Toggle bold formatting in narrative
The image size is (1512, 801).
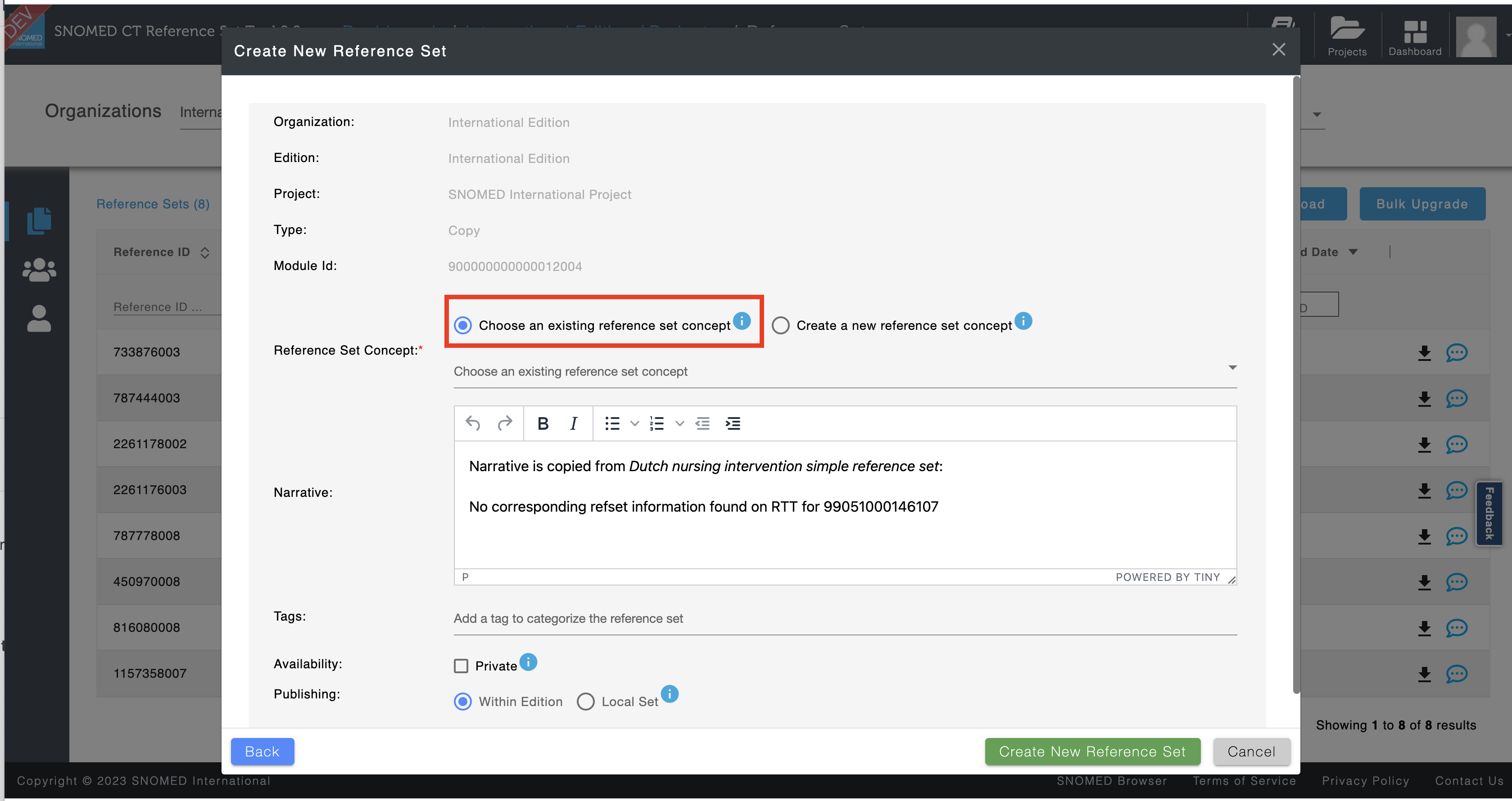pos(543,423)
